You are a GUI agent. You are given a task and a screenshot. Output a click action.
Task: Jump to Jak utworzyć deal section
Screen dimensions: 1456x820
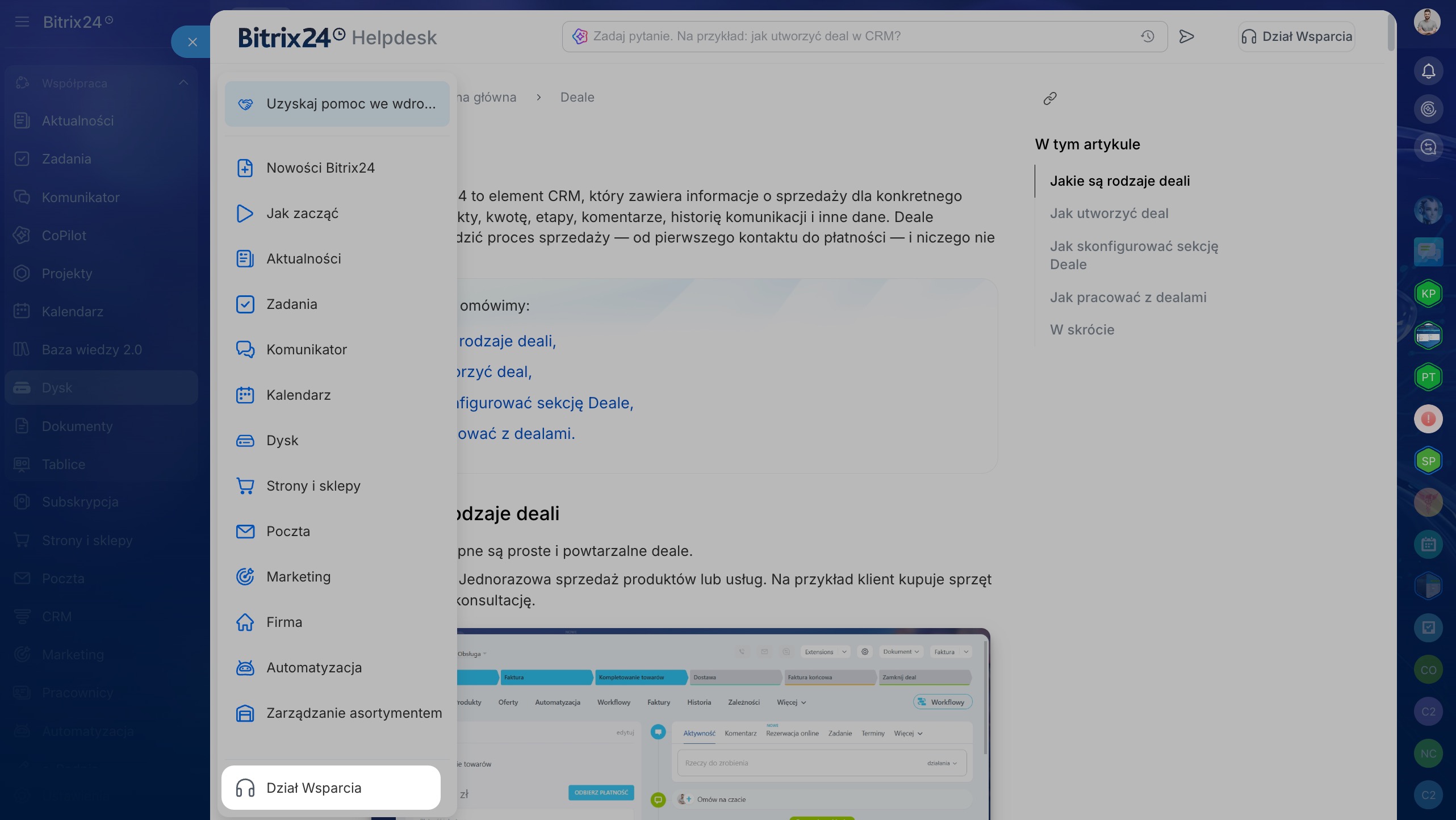click(x=1108, y=214)
